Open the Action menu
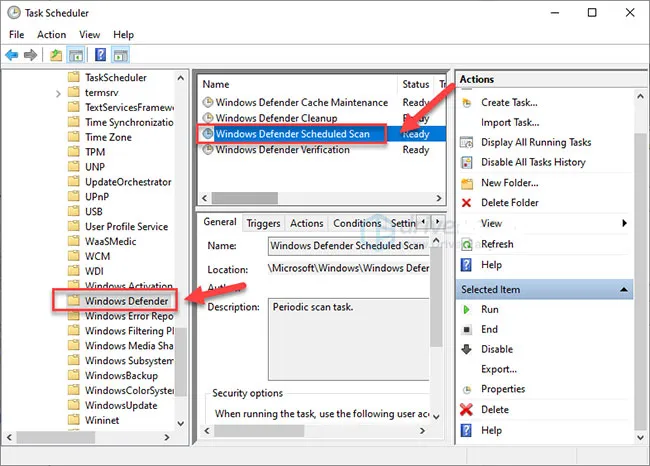 (51, 34)
